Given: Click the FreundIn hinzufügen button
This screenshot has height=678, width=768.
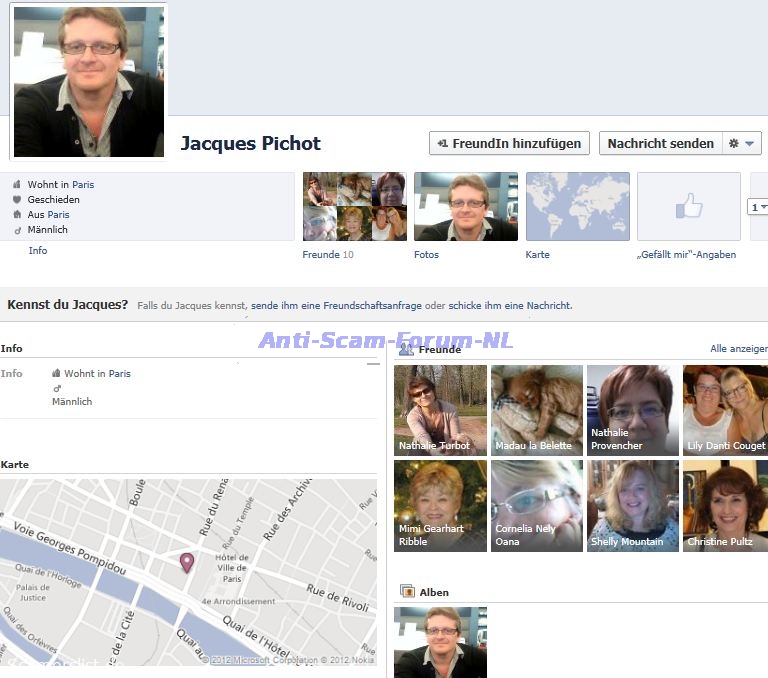Looking at the screenshot, I should (509, 143).
